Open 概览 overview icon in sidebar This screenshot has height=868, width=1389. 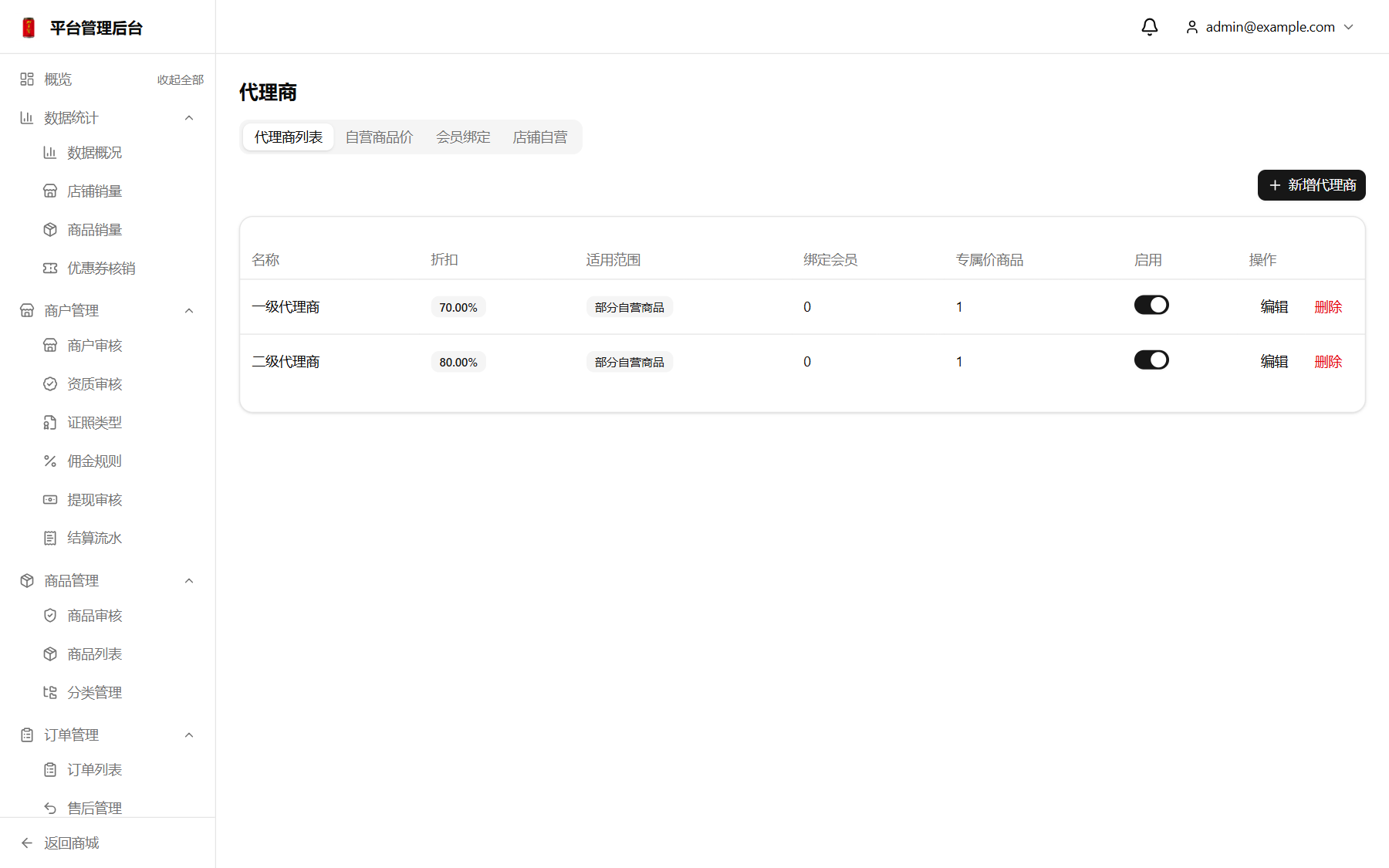click(27, 79)
